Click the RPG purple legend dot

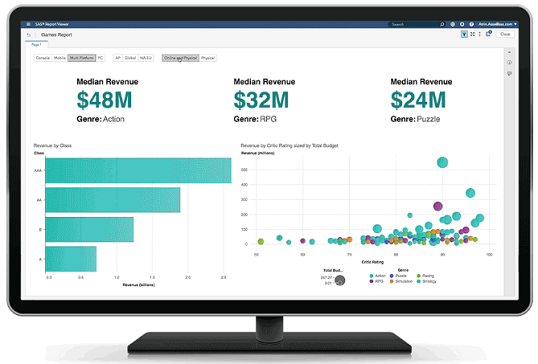coord(371,281)
